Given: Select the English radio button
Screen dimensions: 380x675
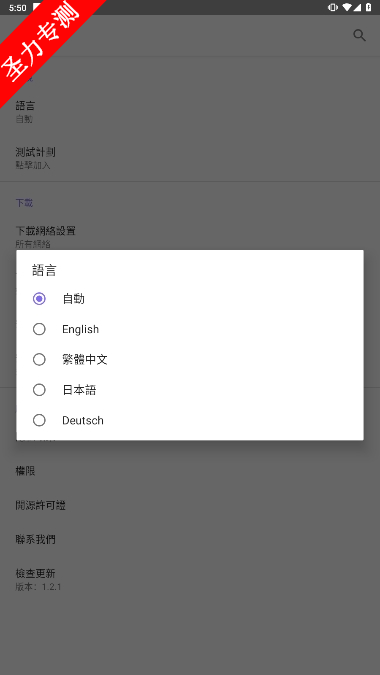Looking at the screenshot, I should point(39,329).
